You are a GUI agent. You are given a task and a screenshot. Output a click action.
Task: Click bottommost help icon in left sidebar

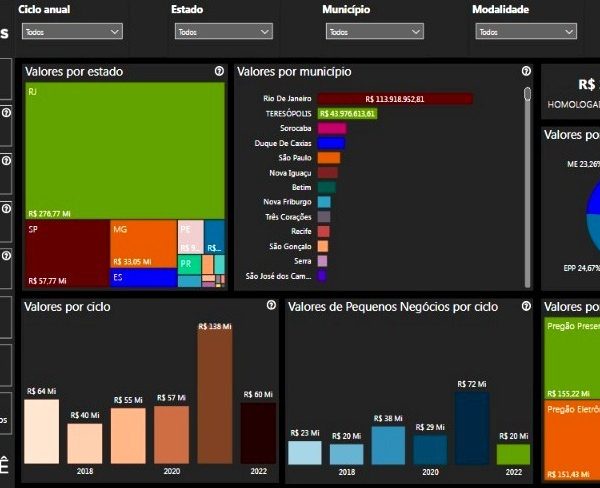coord(7,255)
